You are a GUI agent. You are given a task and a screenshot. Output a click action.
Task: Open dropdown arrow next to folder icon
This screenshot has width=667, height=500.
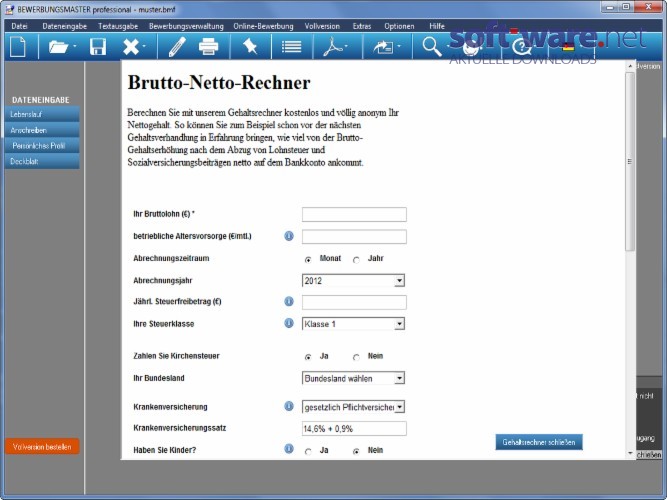click(x=74, y=46)
